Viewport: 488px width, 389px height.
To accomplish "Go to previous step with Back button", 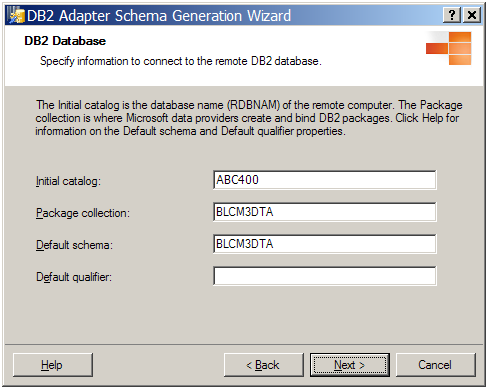I will (x=264, y=365).
